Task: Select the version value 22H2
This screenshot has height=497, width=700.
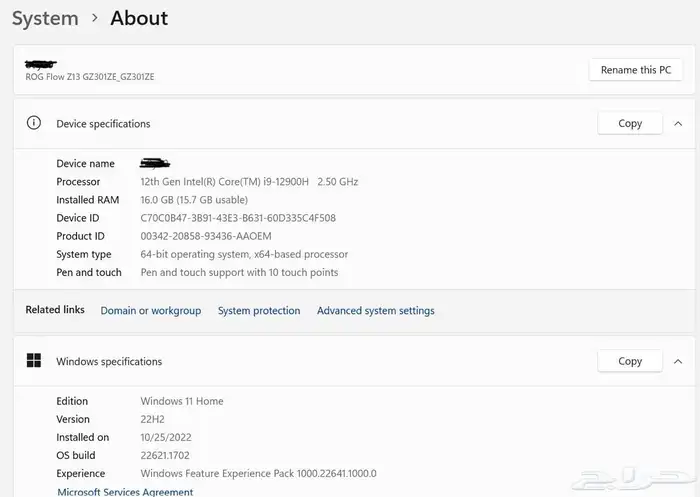Action: 152,419
